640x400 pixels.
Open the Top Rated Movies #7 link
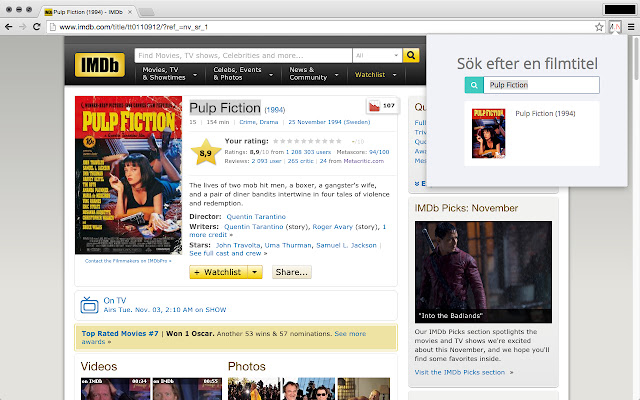click(120, 333)
